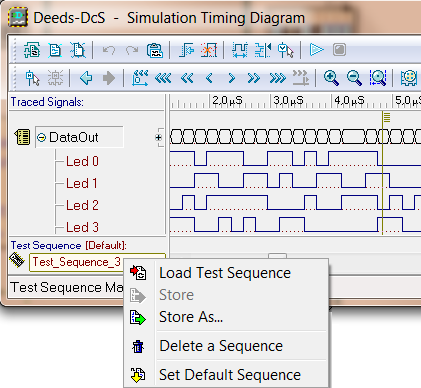Click the zoom out magnifier icon
The width and height of the screenshot is (421, 388).
[x=354, y=78]
